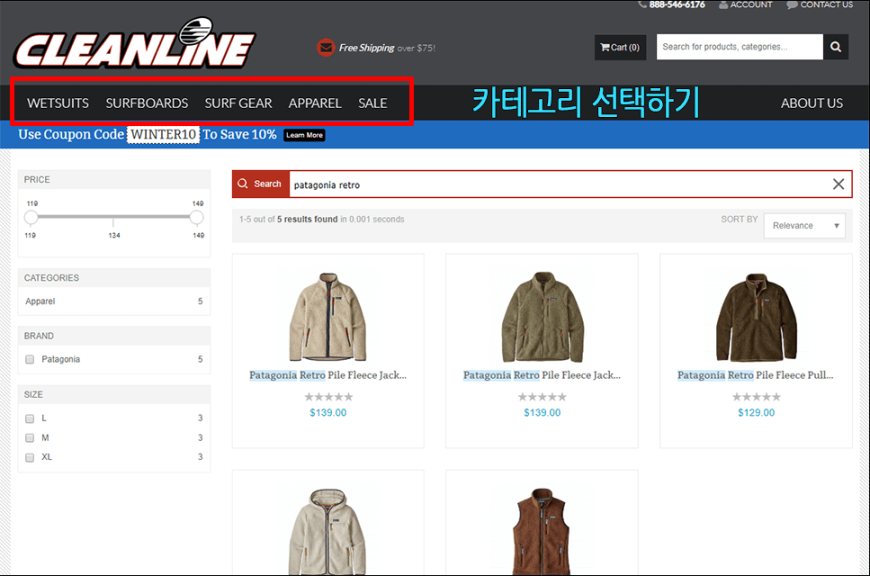Check the Patagonia brand checkbox

tap(30, 360)
